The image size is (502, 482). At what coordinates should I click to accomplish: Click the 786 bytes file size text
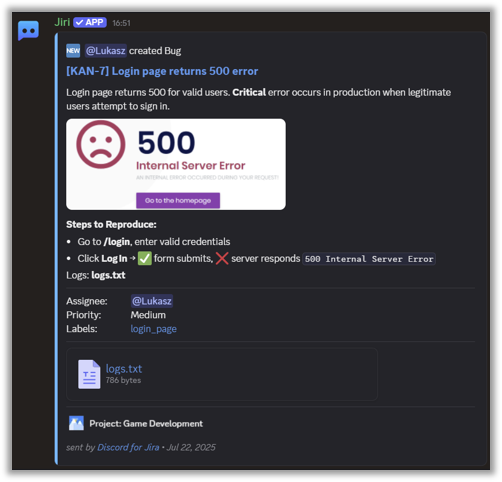point(123,380)
